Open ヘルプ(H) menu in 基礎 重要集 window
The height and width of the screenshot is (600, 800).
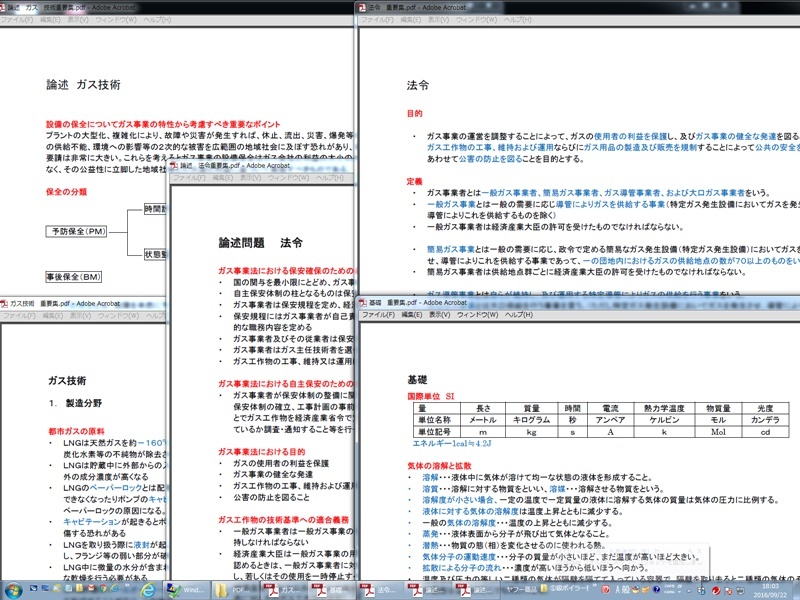click(x=518, y=314)
